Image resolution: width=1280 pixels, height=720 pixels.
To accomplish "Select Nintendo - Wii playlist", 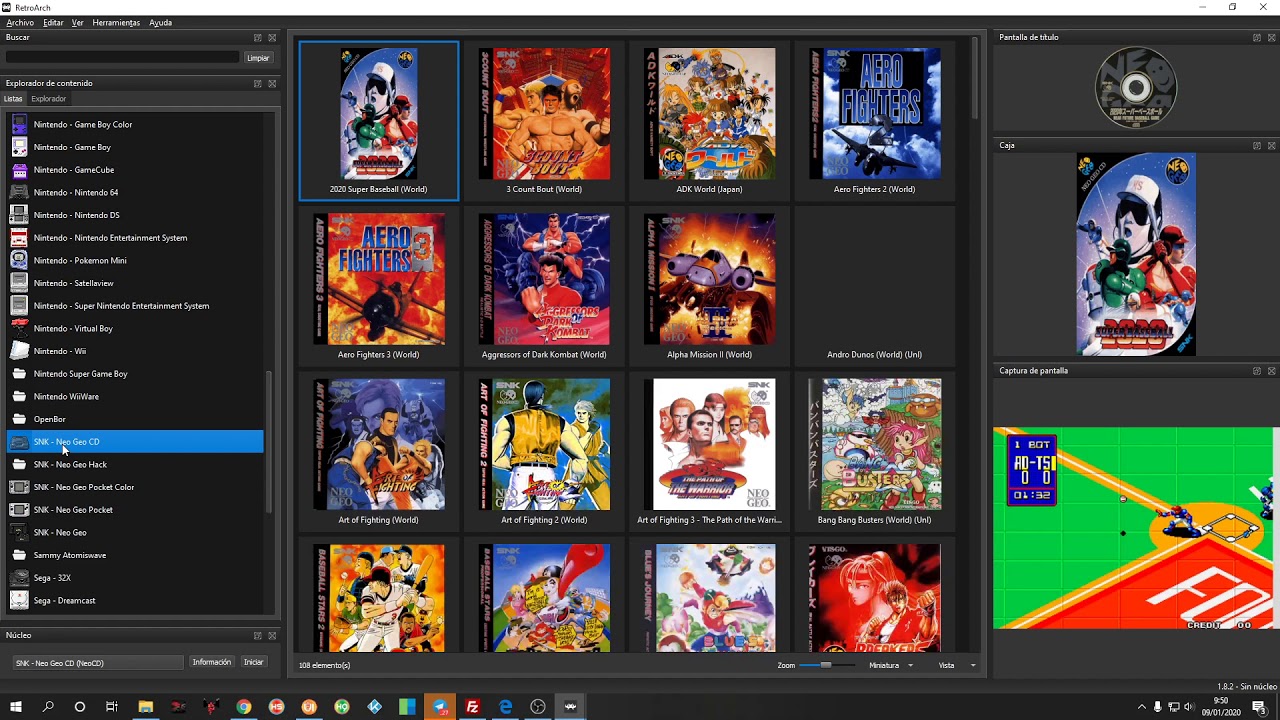I will 135,351.
